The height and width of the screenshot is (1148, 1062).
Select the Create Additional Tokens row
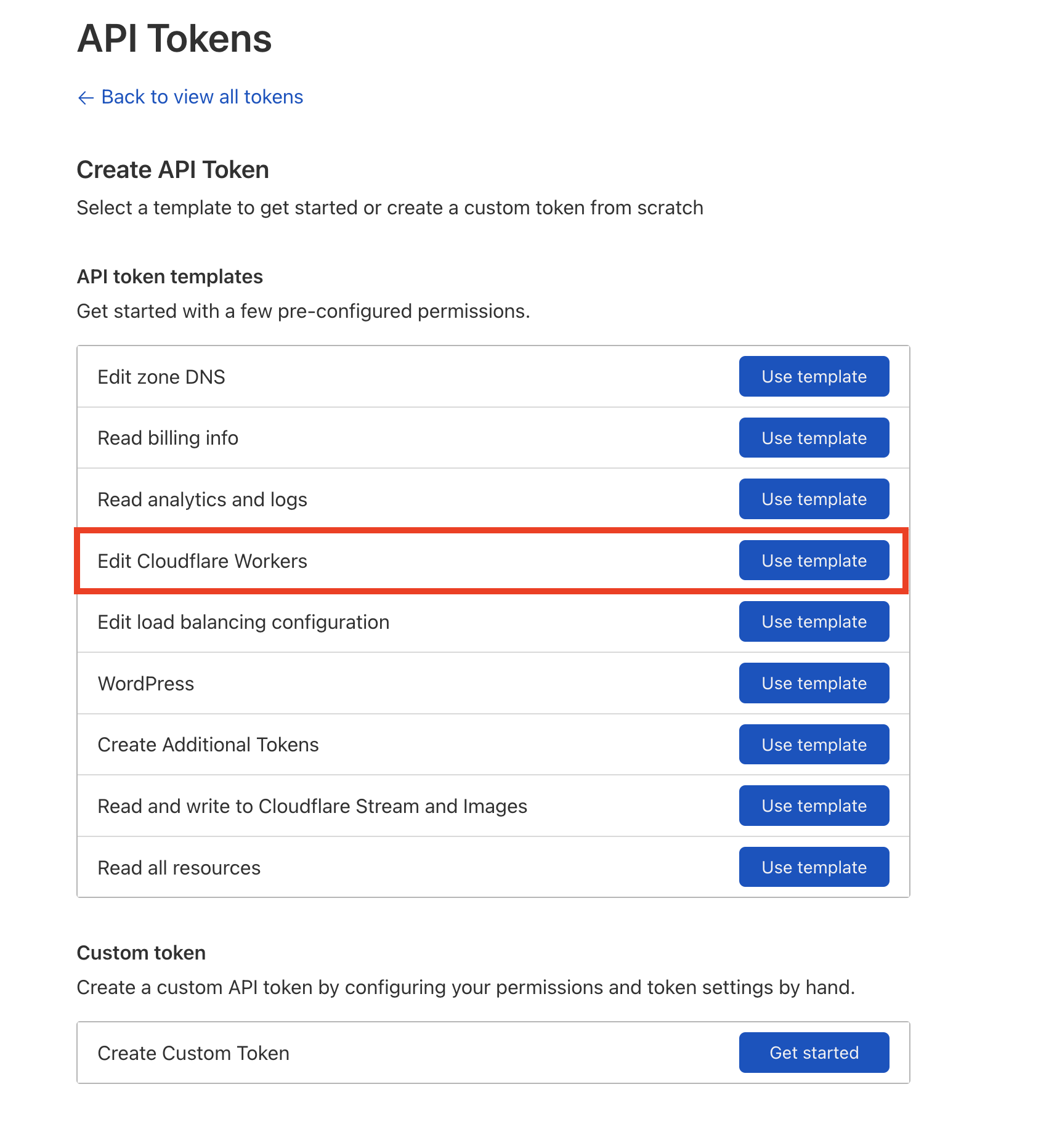click(208, 744)
